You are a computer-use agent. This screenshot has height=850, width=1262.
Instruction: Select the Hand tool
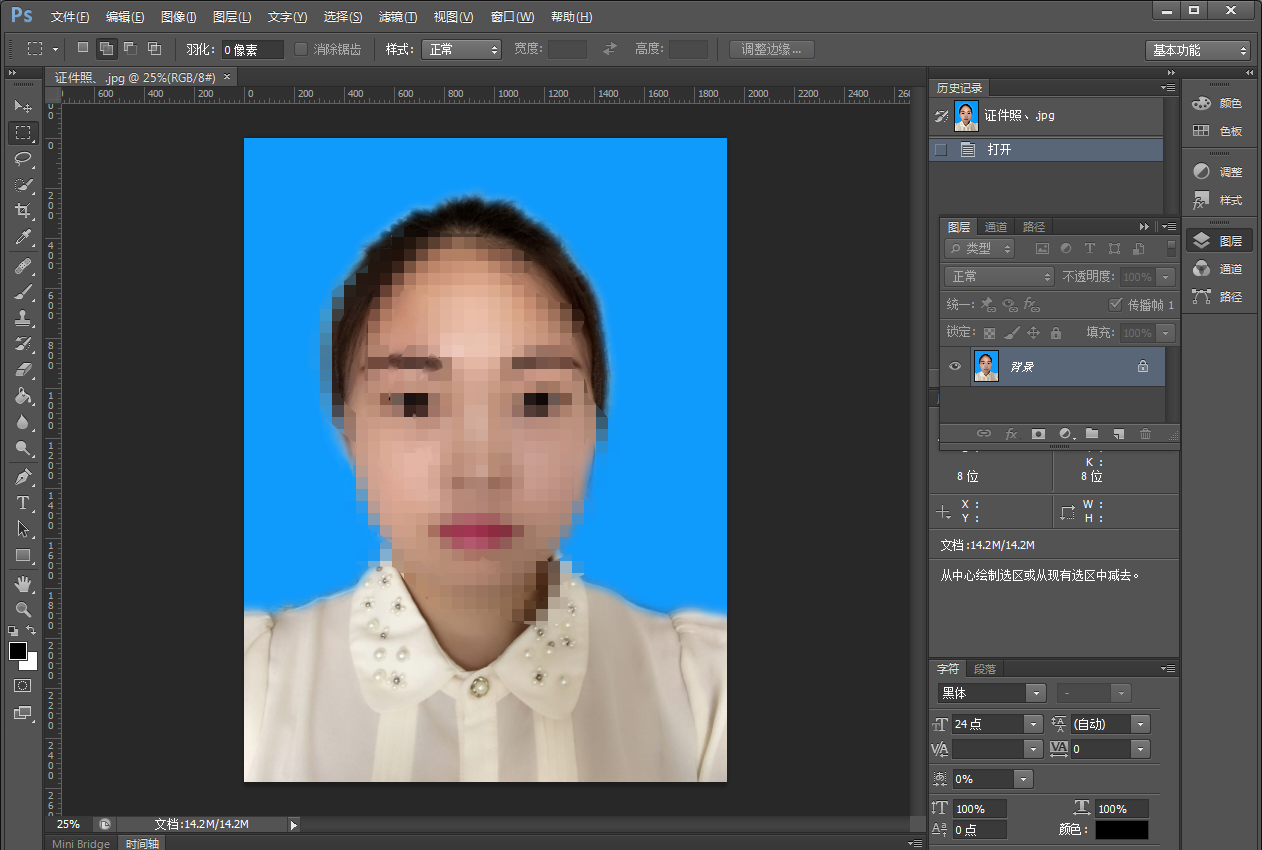coord(23,583)
